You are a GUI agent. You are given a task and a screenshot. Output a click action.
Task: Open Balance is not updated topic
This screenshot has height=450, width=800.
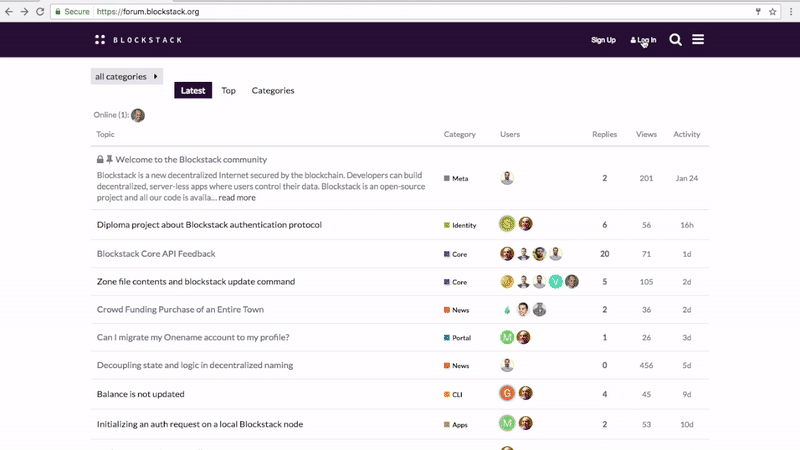140,394
